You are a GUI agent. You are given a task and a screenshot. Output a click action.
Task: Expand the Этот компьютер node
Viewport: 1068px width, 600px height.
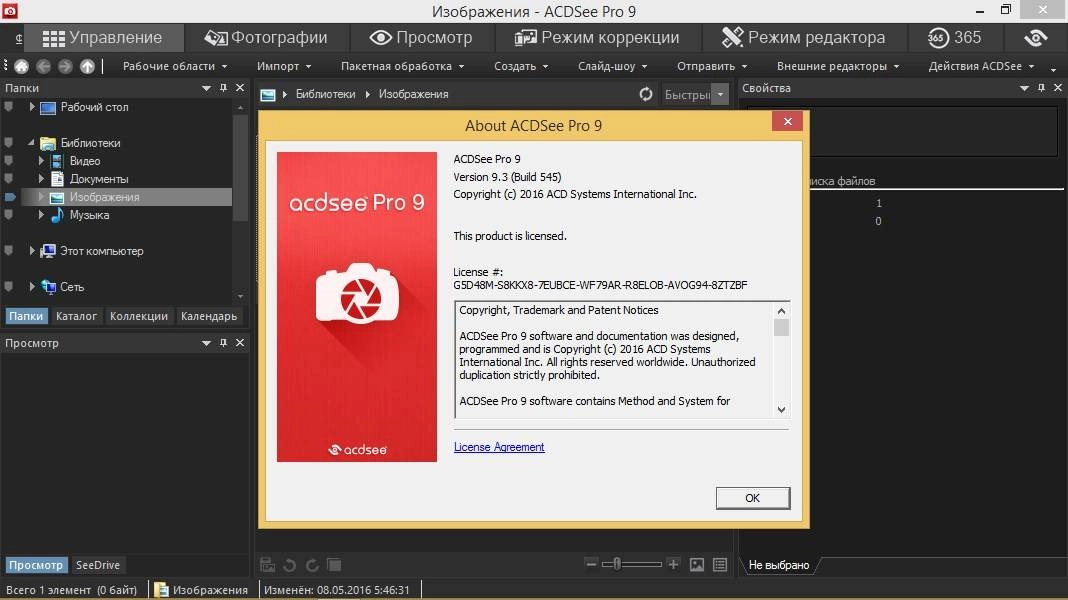tap(31, 251)
